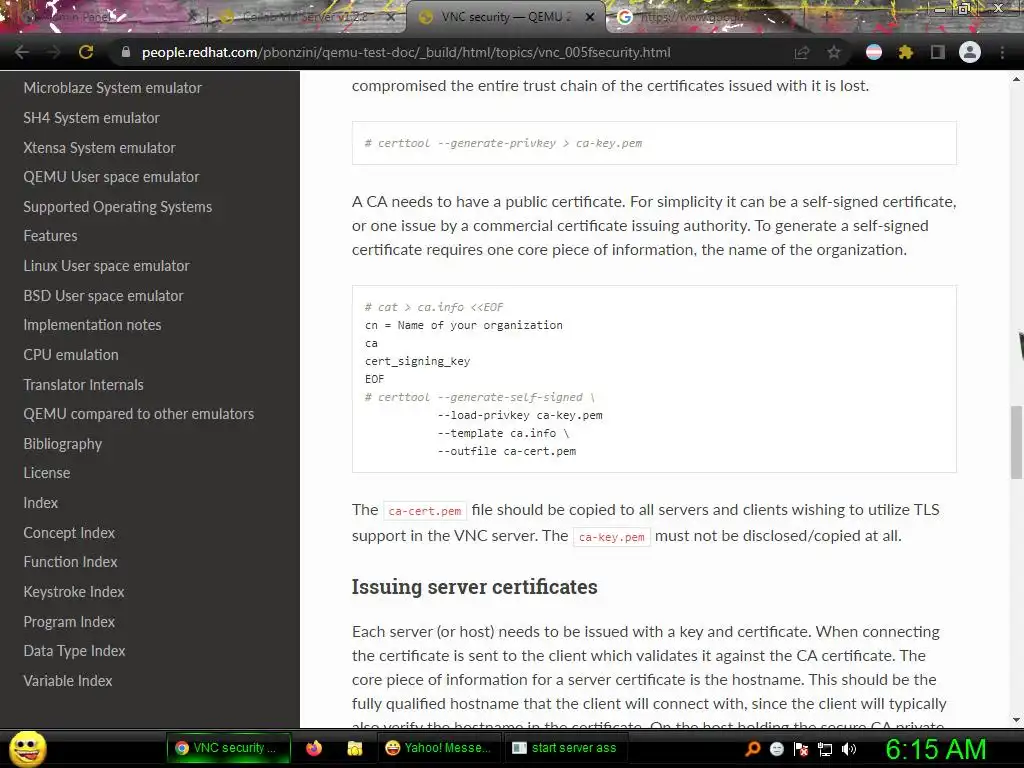1024x768 pixels.
Task: Switch to the Admin Panel tab
Action: pyautogui.click(x=104, y=17)
